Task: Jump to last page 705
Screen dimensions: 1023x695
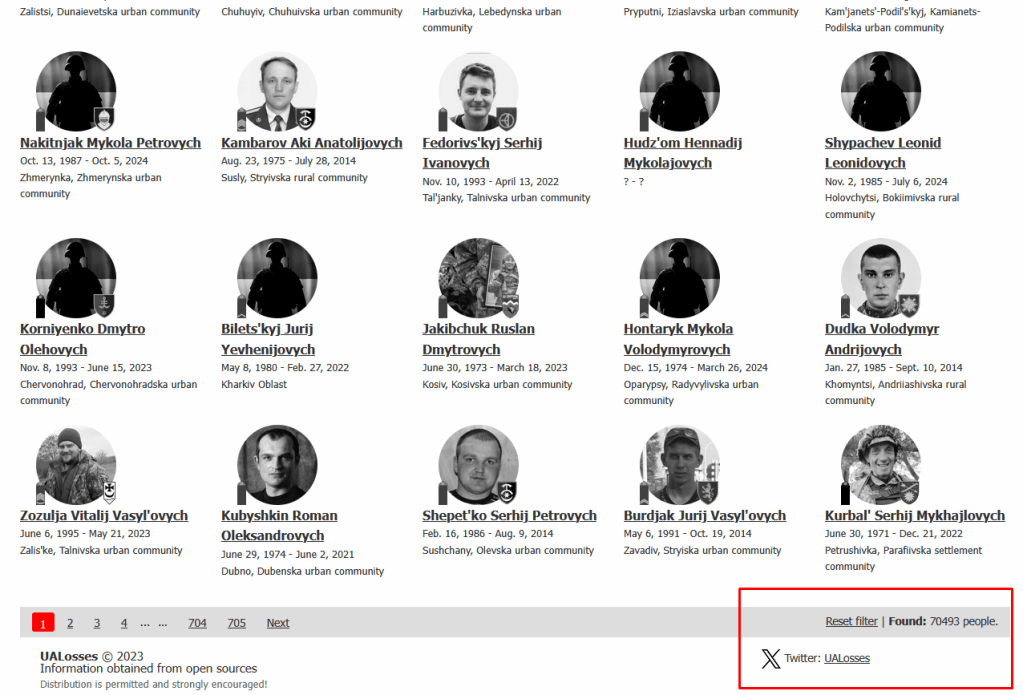Action: (236, 623)
